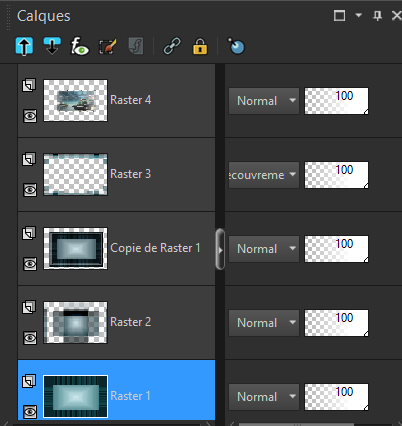
Task: Click the greyed layer styles icon
Action: (136, 46)
